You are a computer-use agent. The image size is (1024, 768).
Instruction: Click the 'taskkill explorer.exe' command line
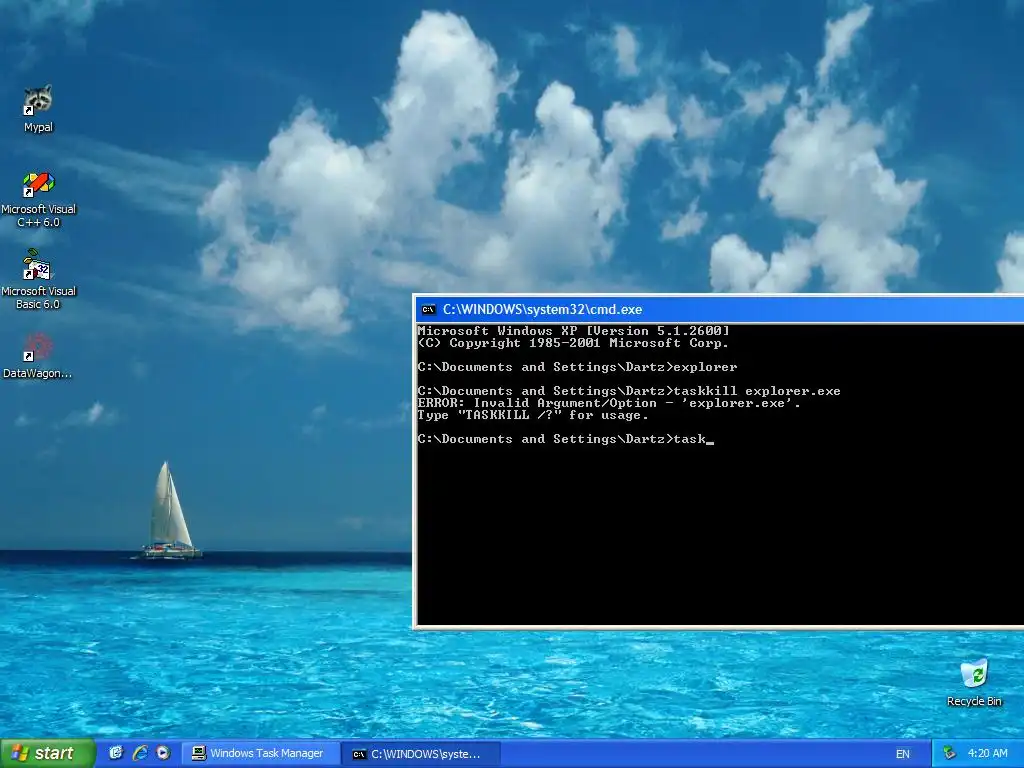click(x=629, y=391)
